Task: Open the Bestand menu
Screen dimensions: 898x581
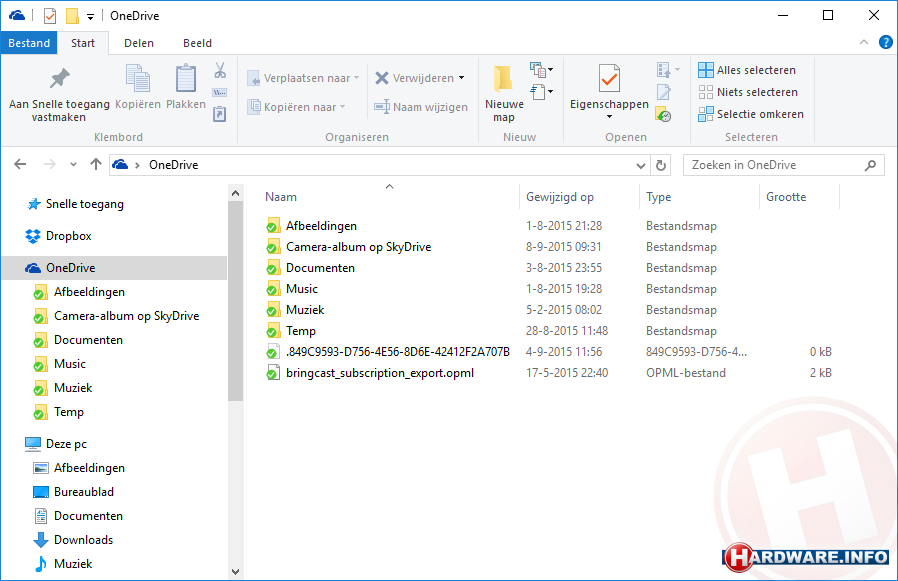Action: [29, 43]
